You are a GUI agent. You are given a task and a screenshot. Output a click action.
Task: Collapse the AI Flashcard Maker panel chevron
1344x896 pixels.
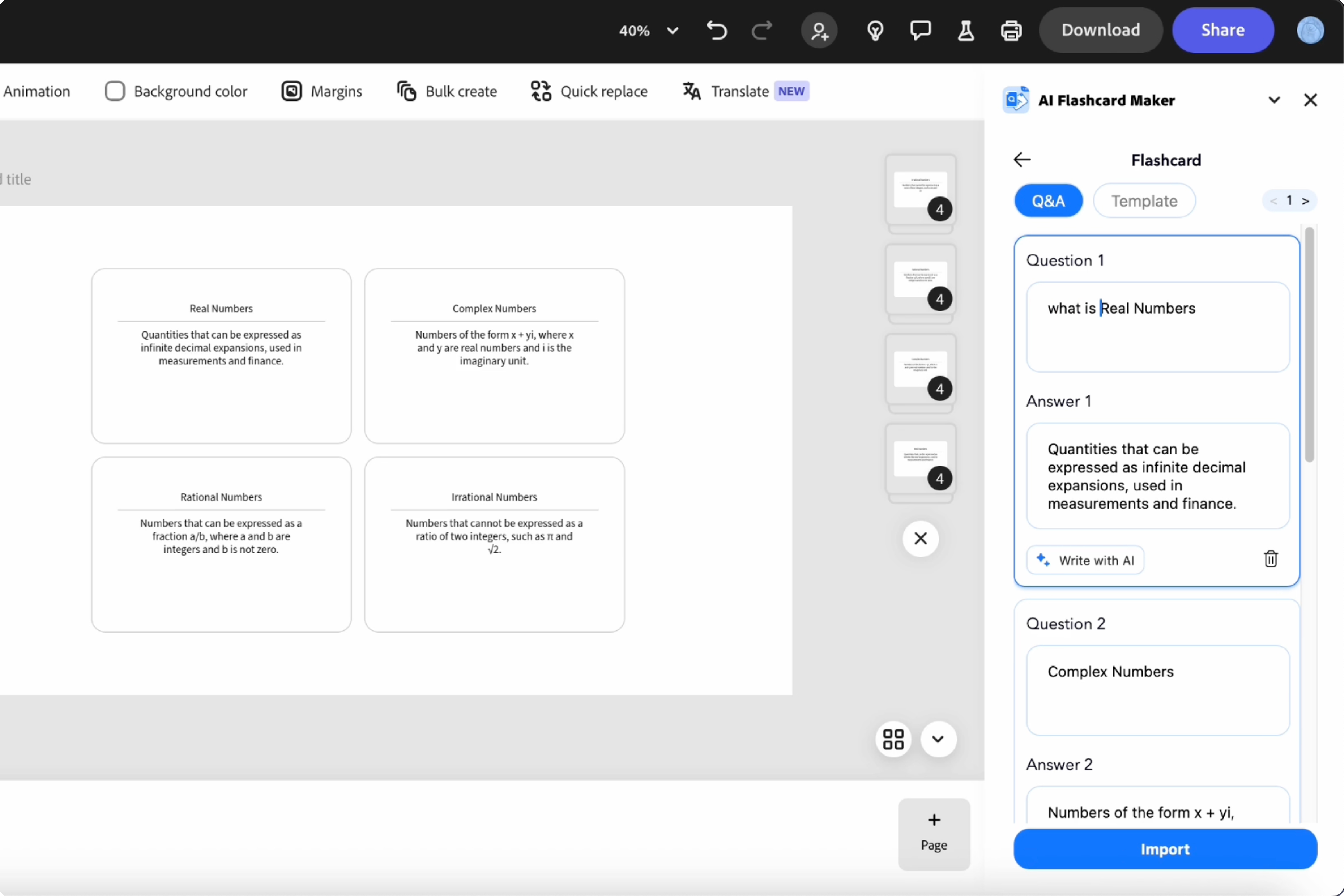click(1274, 100)
